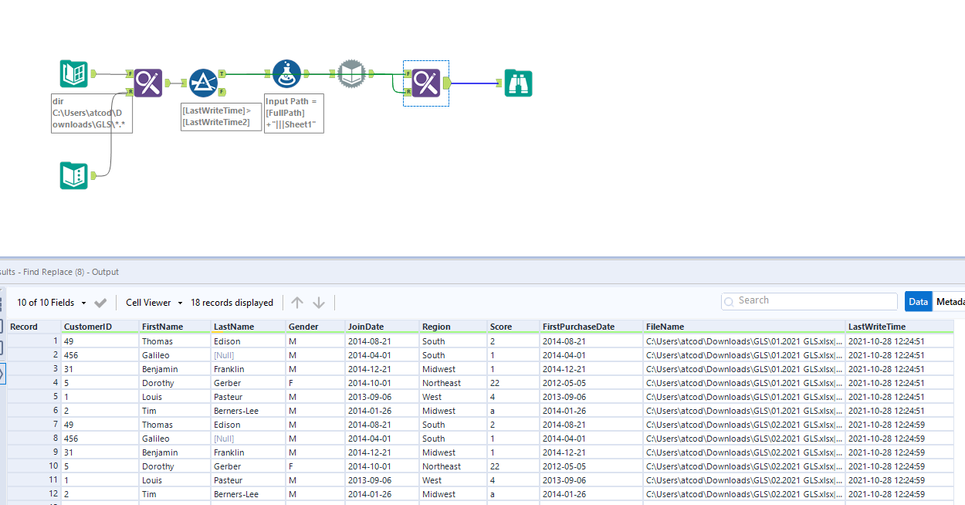Select the lower Text Input tool
Image resolution: width=965 pixels, height=505 pixels.
click(74, 175)
